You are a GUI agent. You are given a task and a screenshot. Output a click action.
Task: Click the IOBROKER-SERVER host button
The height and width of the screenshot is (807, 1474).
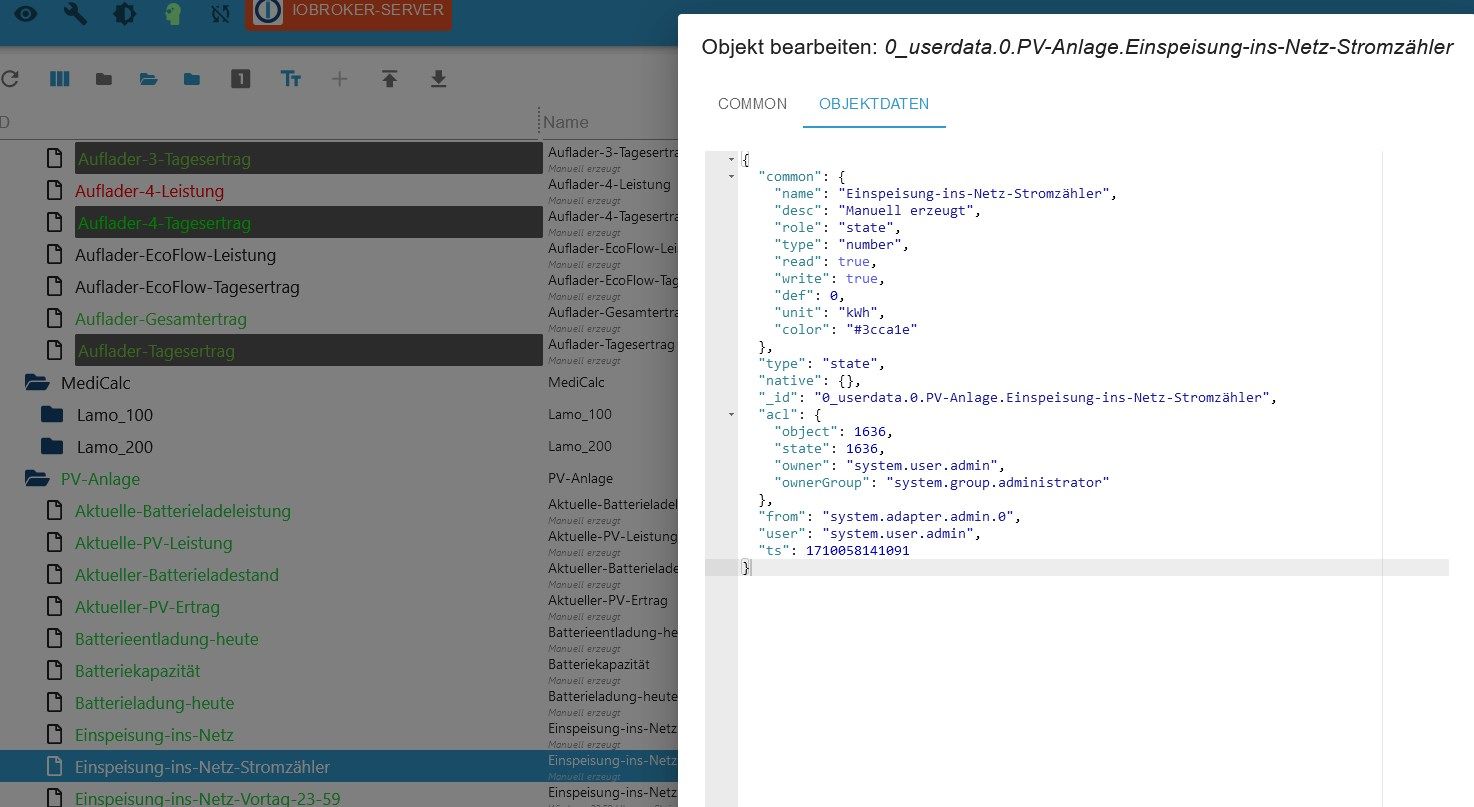348,12
